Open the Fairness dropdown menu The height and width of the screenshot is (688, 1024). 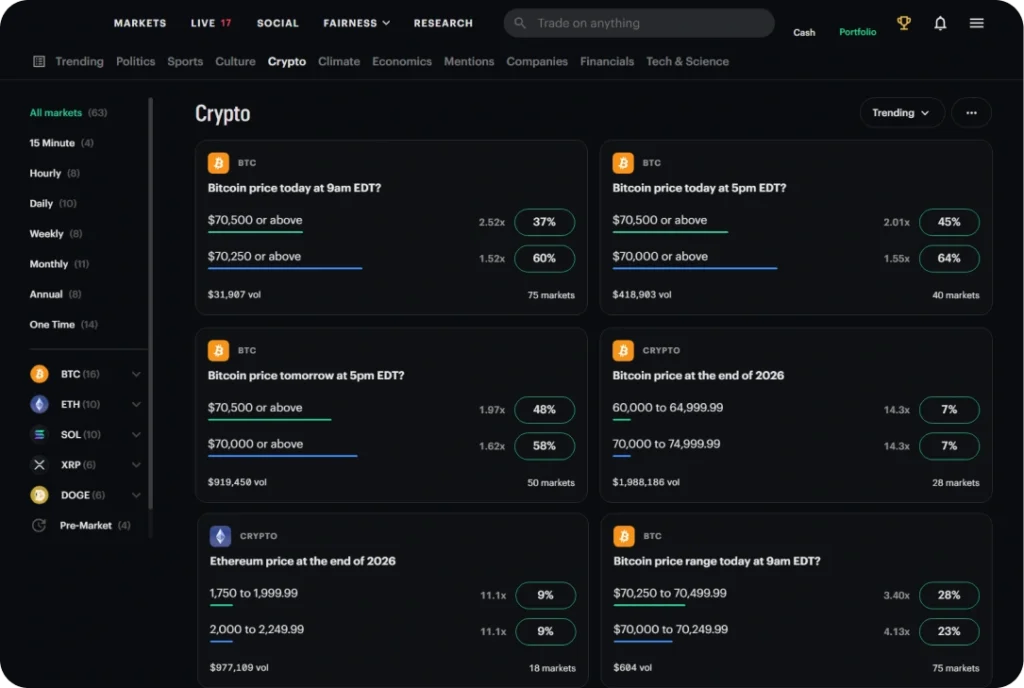357,23
